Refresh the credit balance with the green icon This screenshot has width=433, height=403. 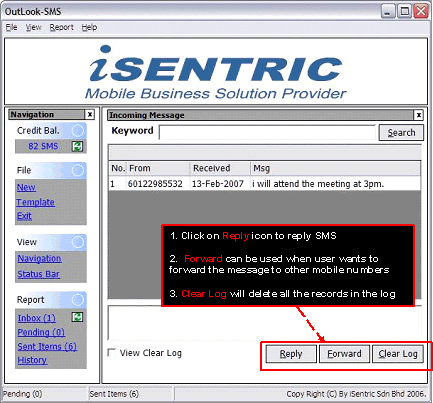pos(77,146)
